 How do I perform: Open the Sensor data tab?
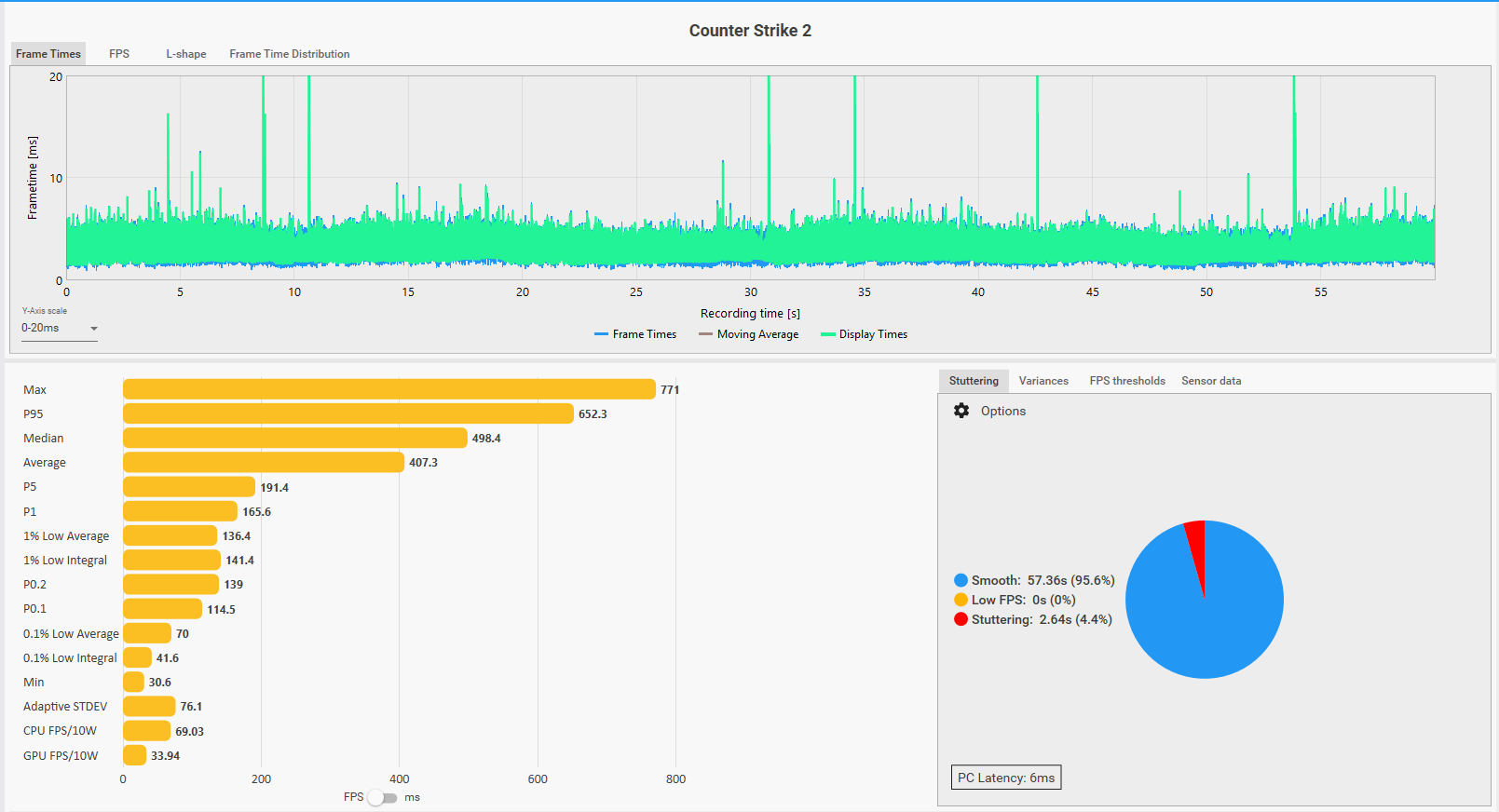coord(1211,381)
